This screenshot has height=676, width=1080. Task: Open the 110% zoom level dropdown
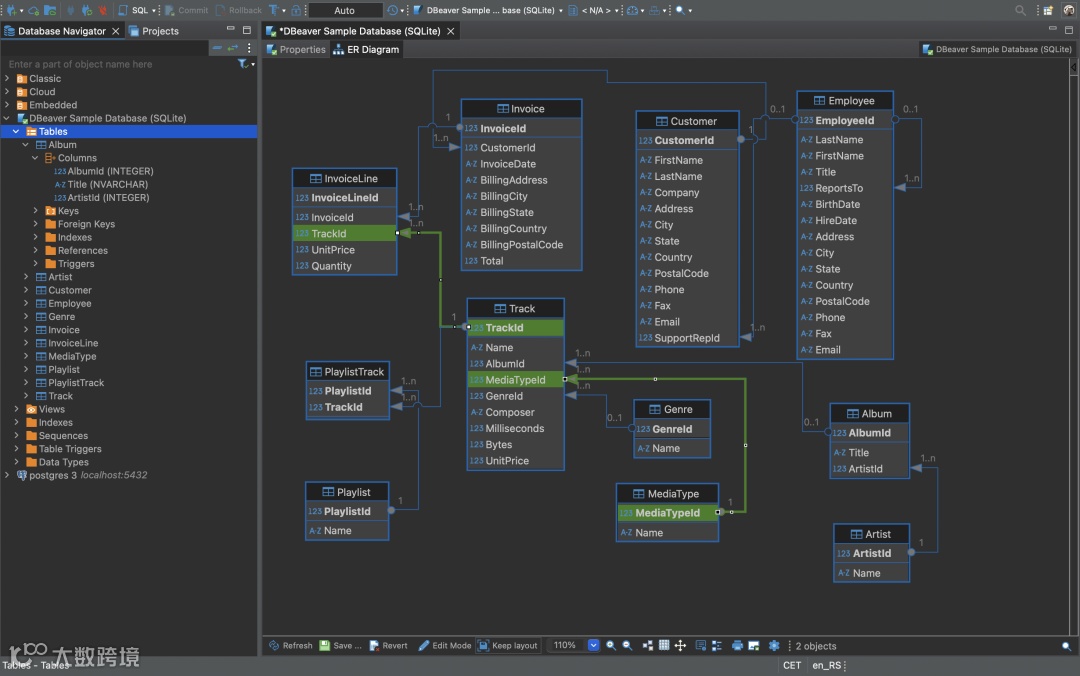tap(593, 646)
